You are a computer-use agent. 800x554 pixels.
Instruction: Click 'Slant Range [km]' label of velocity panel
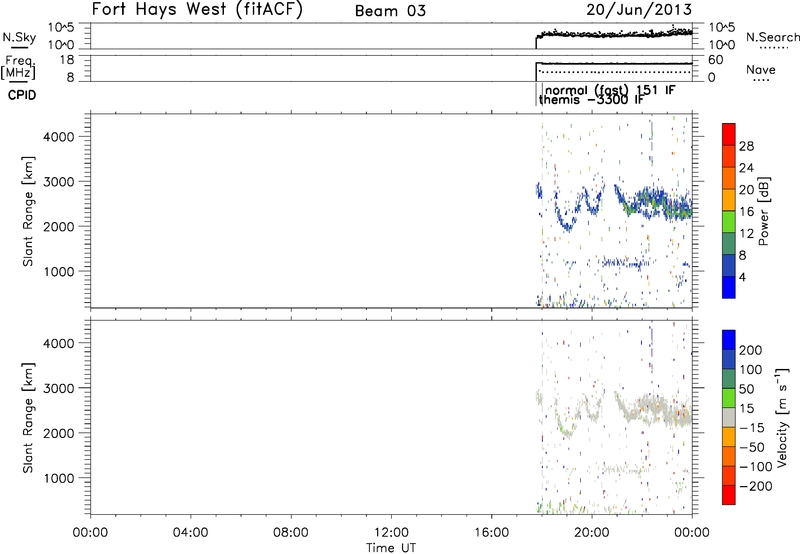coord(28,418)
